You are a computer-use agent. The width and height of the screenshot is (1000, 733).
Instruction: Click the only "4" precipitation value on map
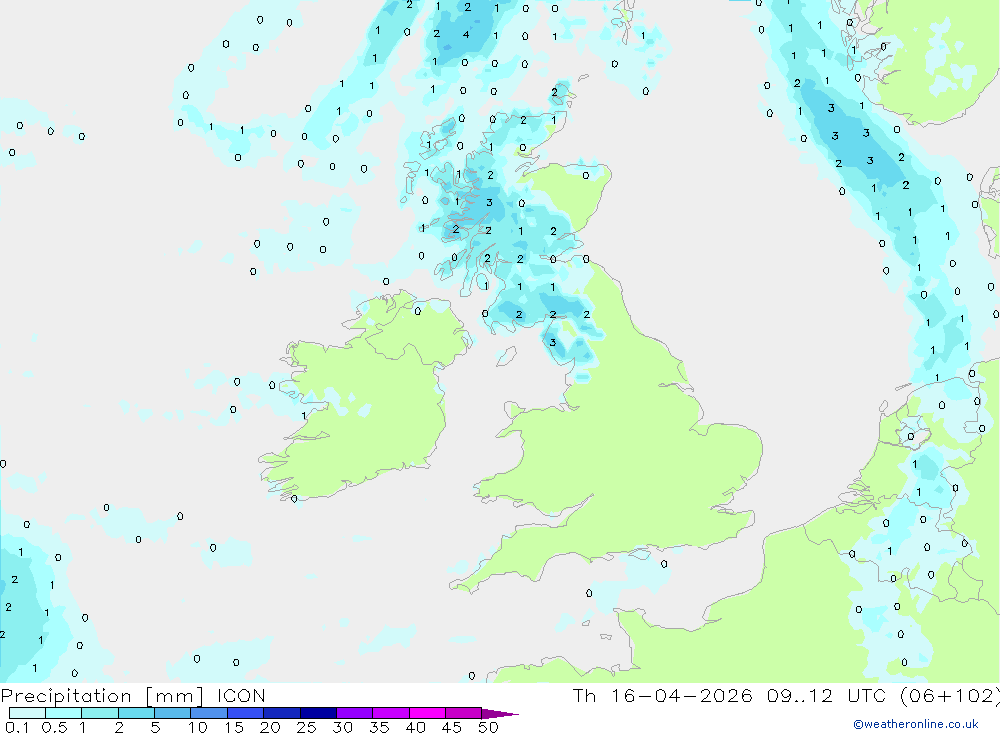click(466, 34)
